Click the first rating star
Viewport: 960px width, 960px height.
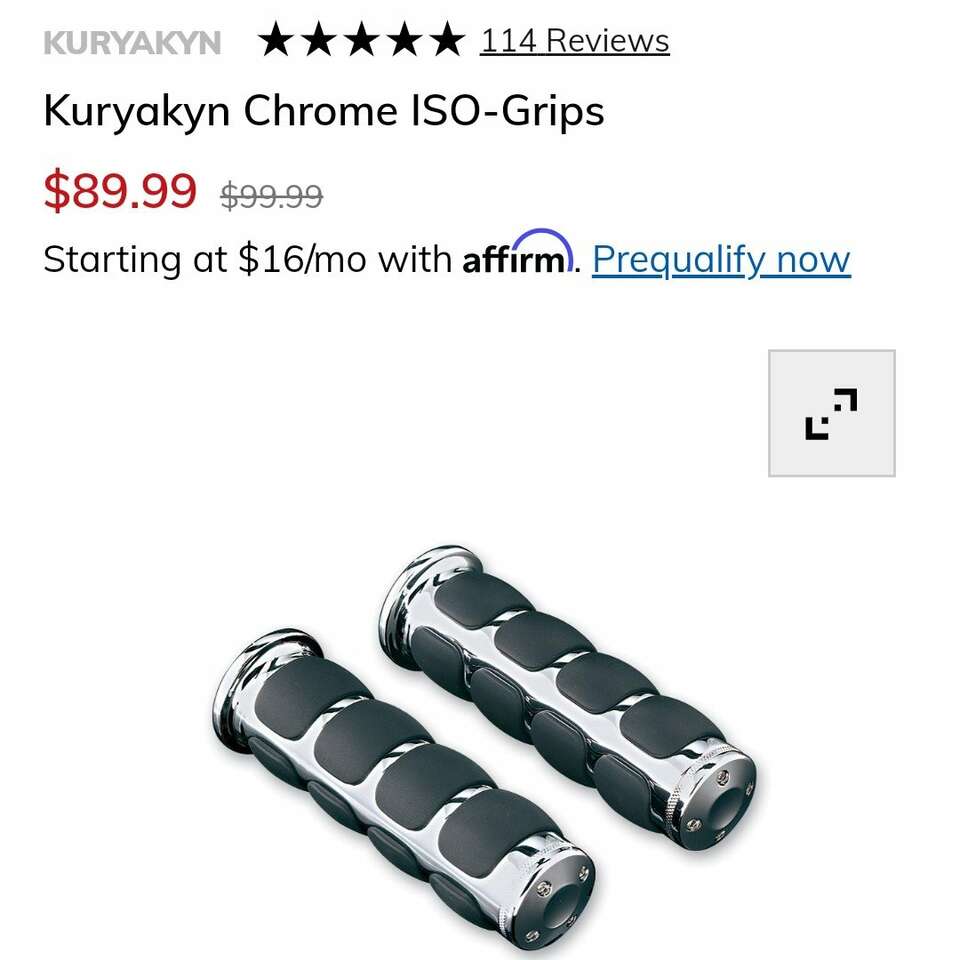276,39
